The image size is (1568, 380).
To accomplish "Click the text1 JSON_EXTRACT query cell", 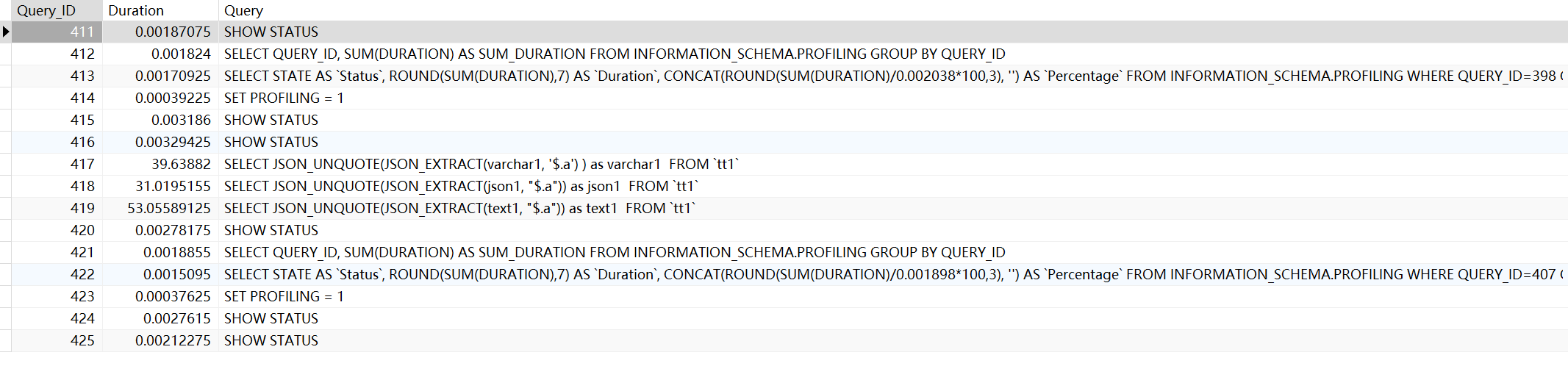I will (459, 208).
